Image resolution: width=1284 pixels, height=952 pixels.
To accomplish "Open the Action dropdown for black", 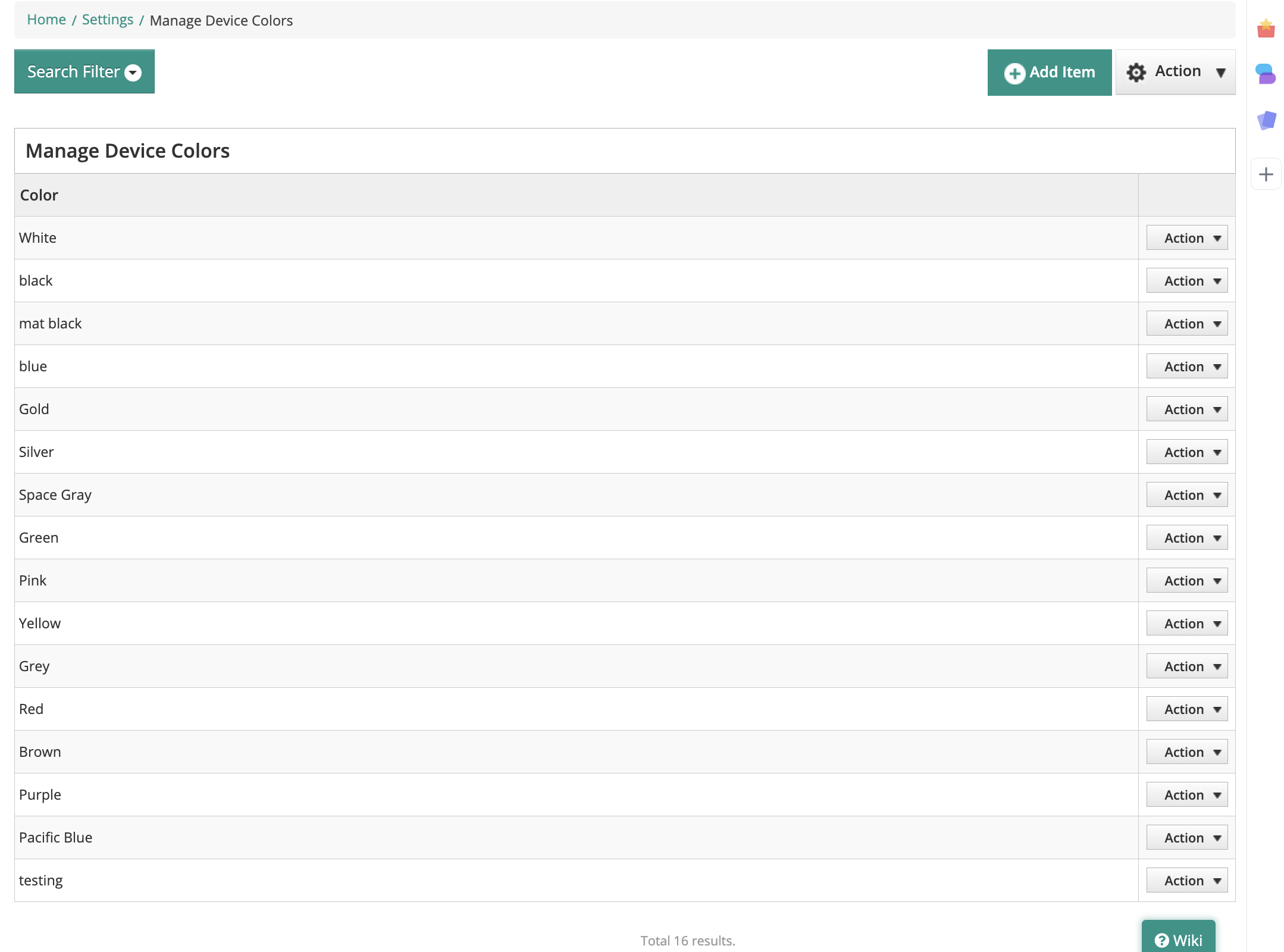I will pyautogui.click(x=1186, y=281).
